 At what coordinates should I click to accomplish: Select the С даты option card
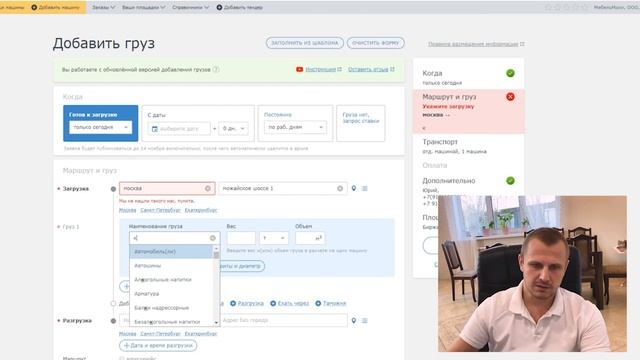click(x=198, y=123)
